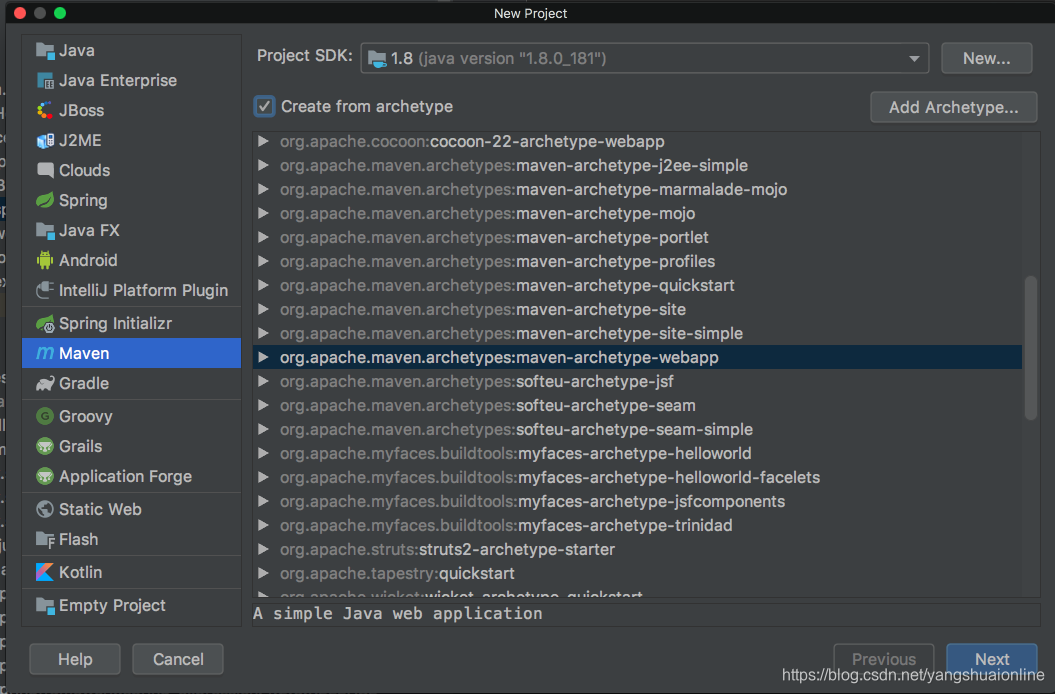1055x694 pixels.
Task: Click the Previous button
Action: [x=883, y=659]
